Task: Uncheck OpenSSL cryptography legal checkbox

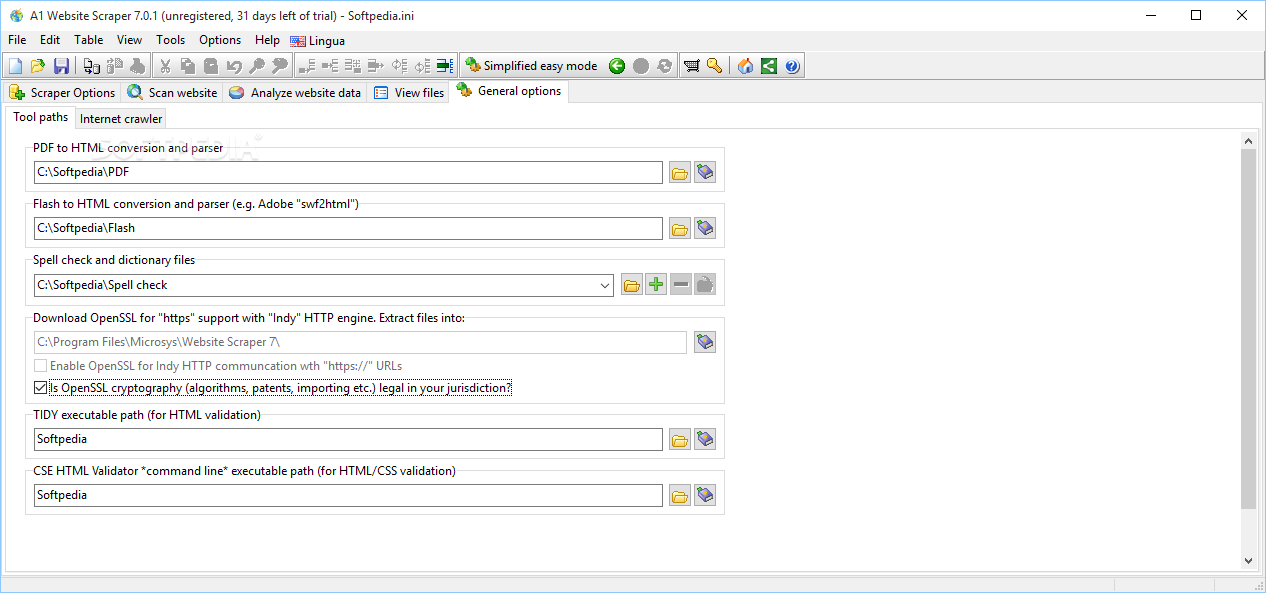Action: click(40, 388)
